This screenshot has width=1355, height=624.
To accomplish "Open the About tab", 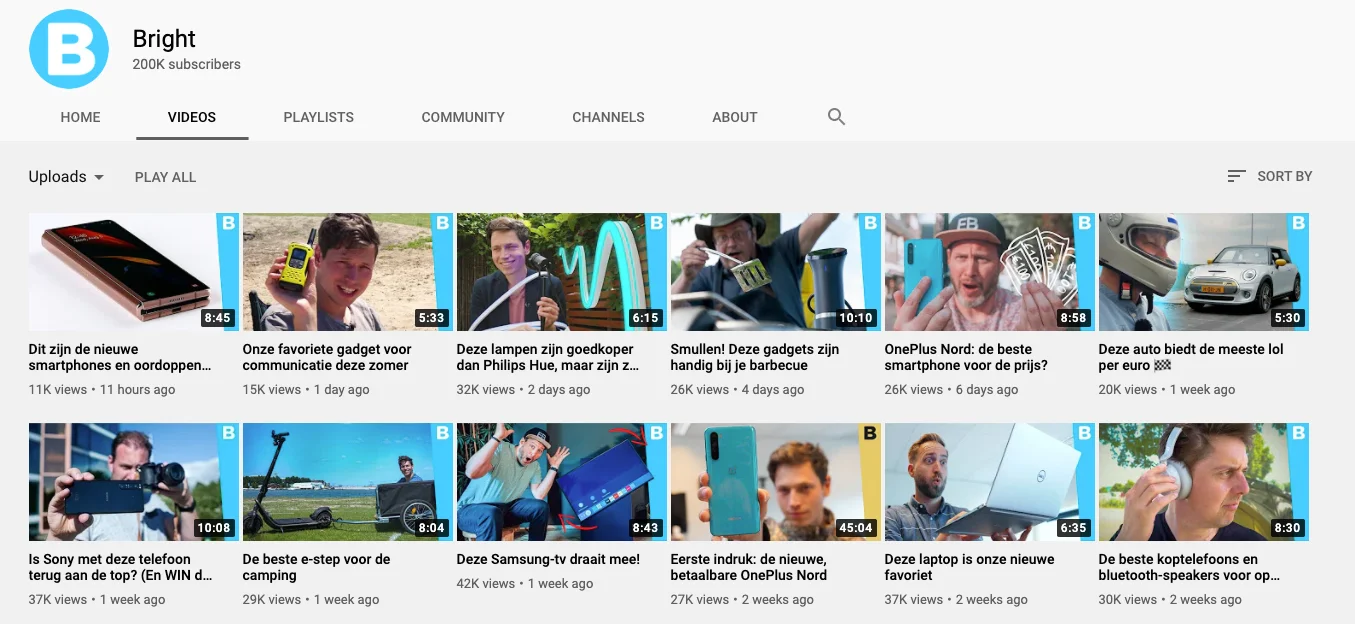I will [x=734, y=117].
